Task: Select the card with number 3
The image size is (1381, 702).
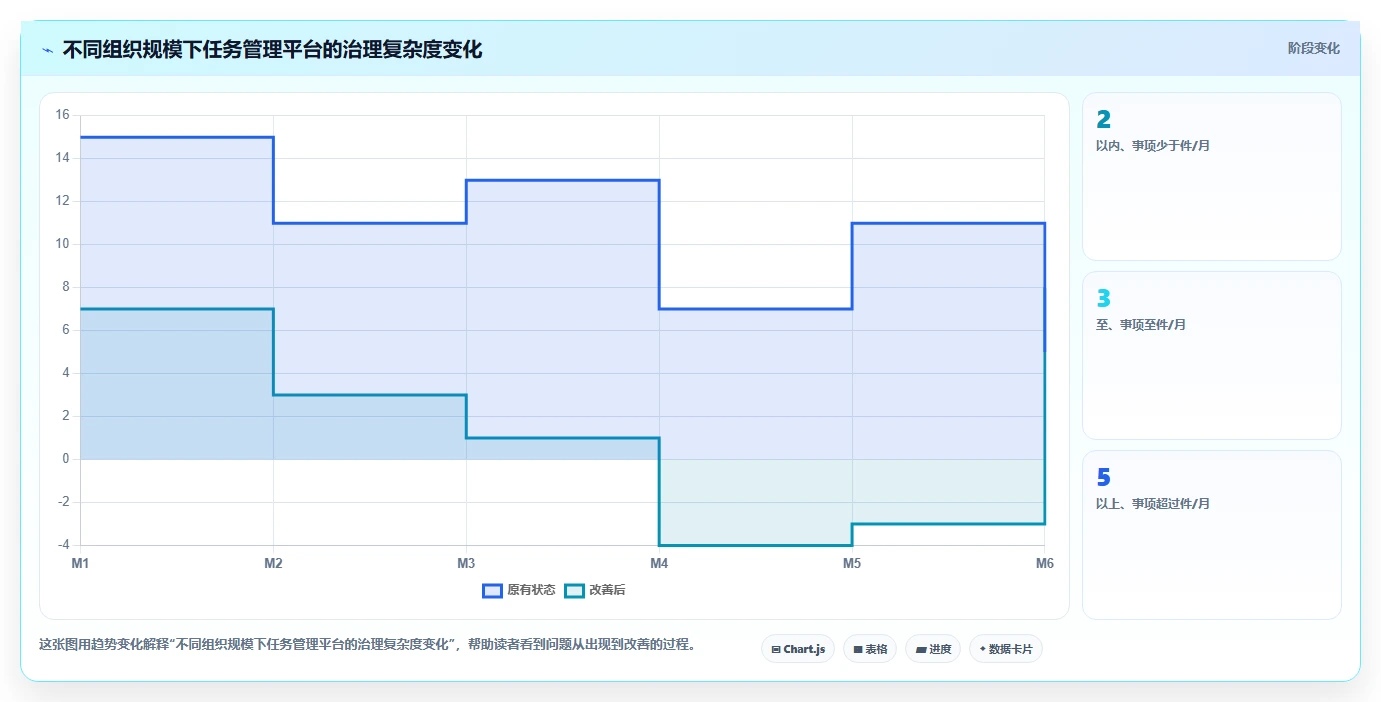Action: pyautogui.click(x=1212, y=355)
